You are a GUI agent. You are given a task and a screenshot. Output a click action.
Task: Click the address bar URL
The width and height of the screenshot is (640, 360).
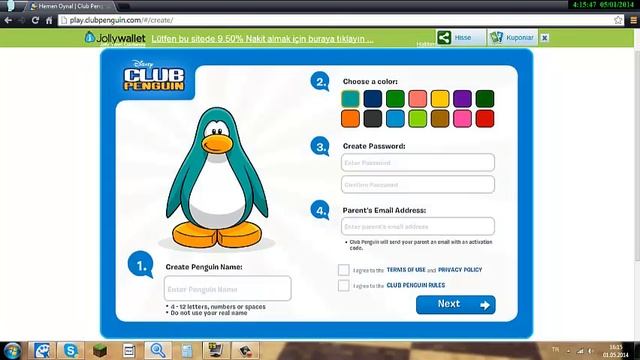point(121,20)
